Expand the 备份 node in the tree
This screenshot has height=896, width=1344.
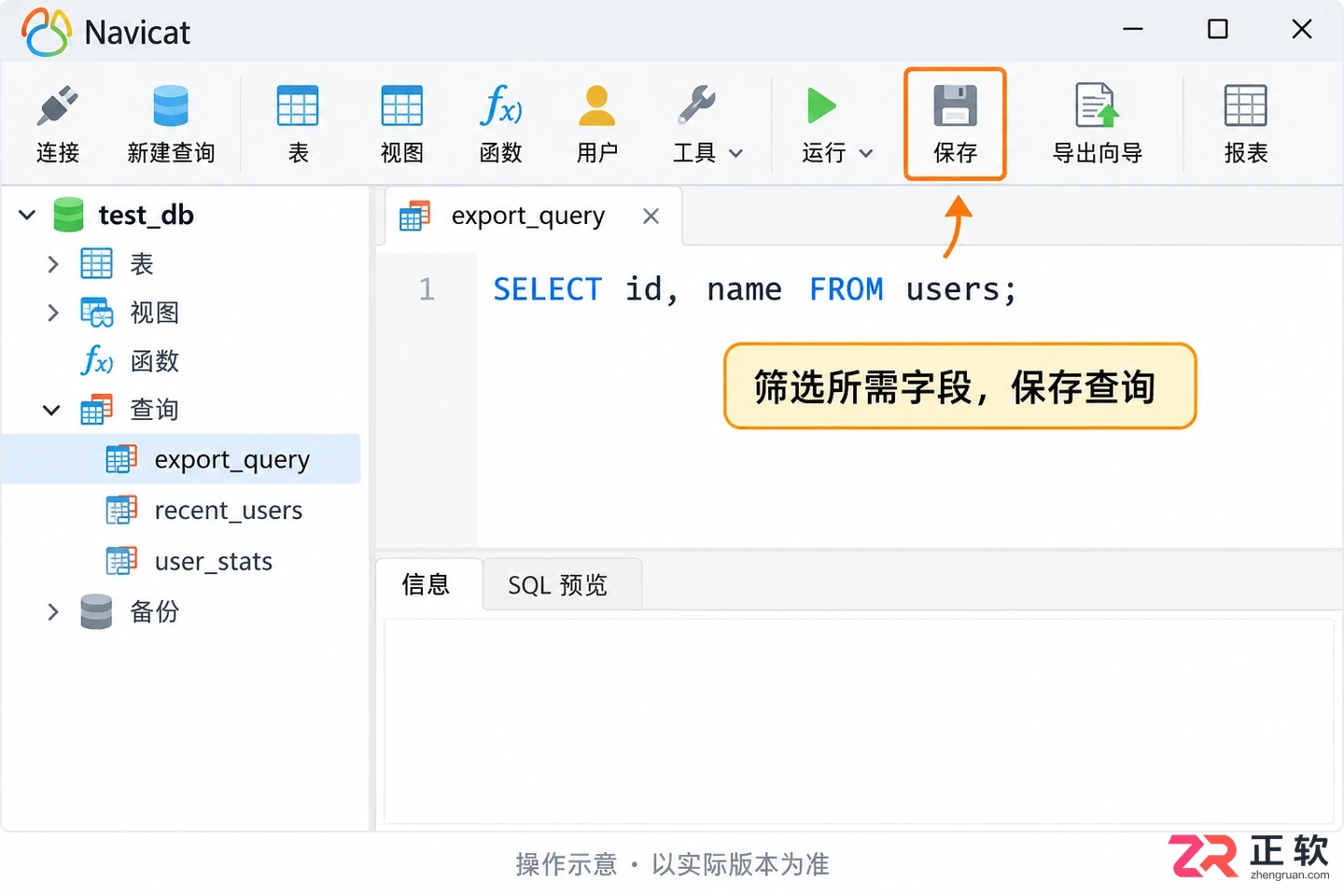click(53, 612)
